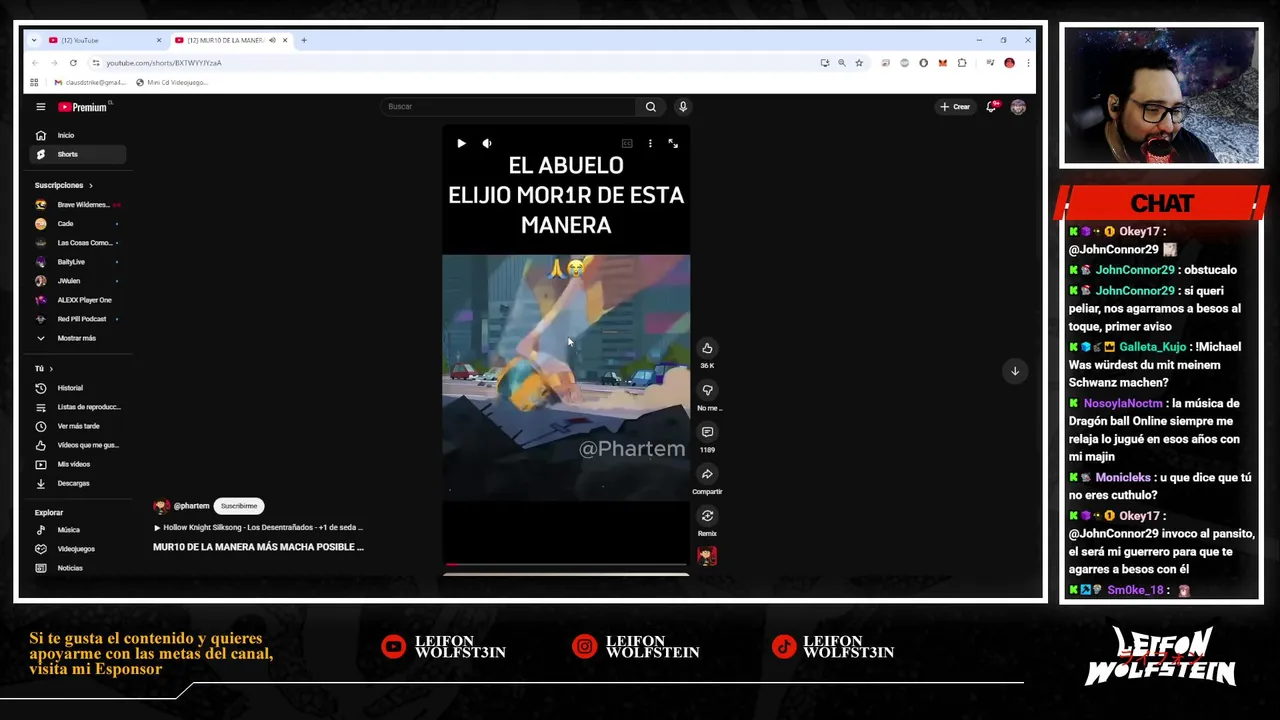Screen dimensions: 1280x720
Task: Open the Gmail clausdstrike bookmark
Action: (90, 83)
